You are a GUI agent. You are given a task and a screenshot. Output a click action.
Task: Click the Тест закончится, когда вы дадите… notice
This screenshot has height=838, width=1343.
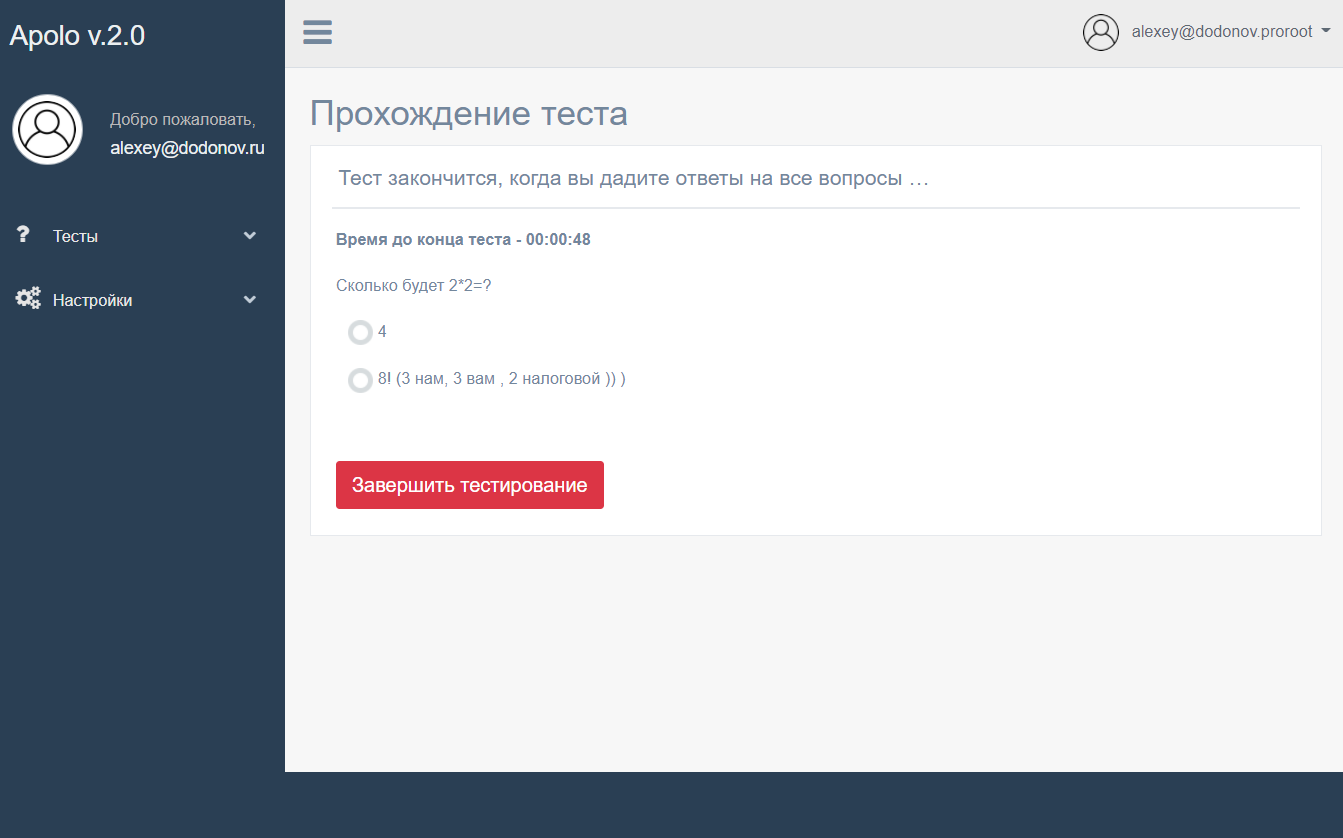tap(634, 178)
